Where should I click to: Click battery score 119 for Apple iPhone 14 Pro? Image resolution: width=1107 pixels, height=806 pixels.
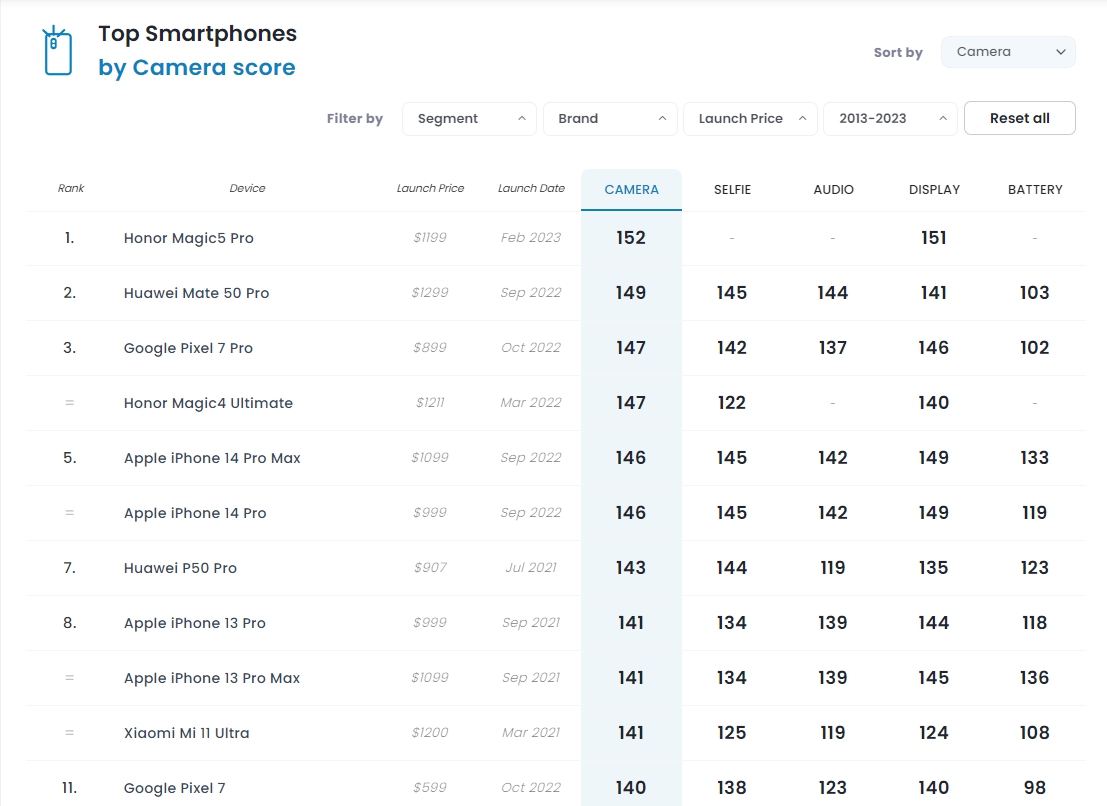pyautogui.click(x=1034, y=513)
